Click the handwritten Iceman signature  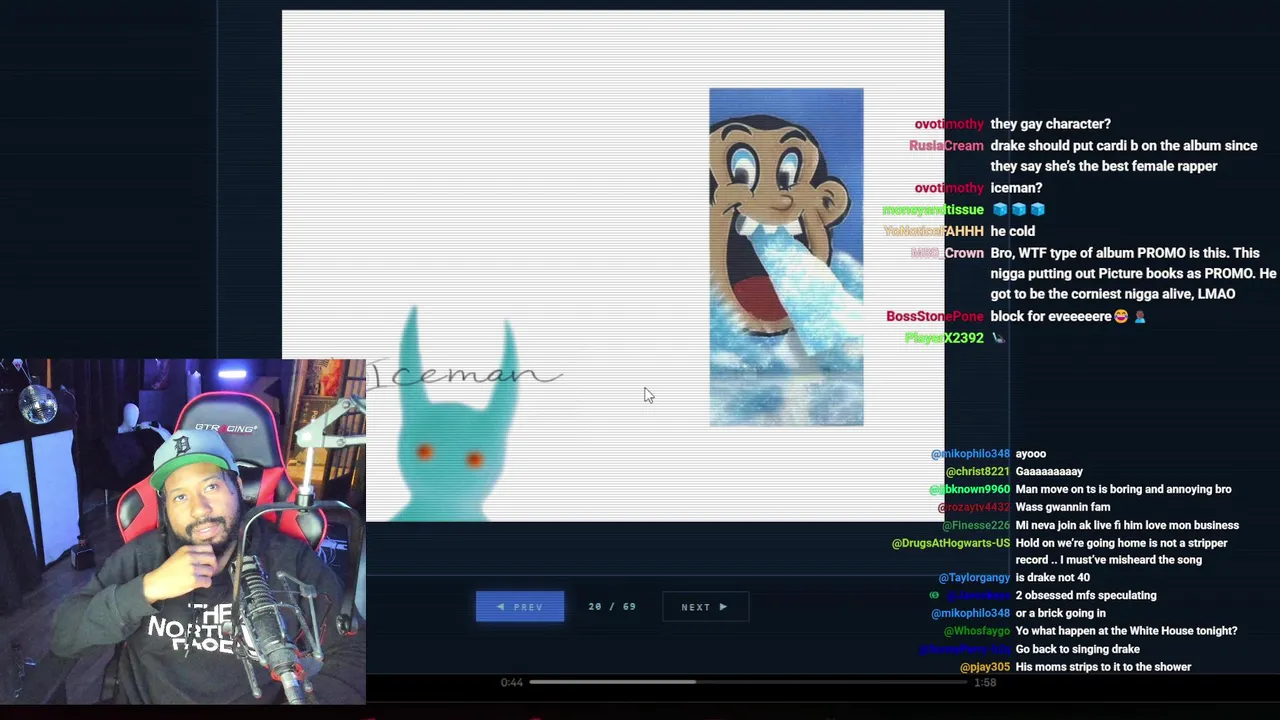466,375
